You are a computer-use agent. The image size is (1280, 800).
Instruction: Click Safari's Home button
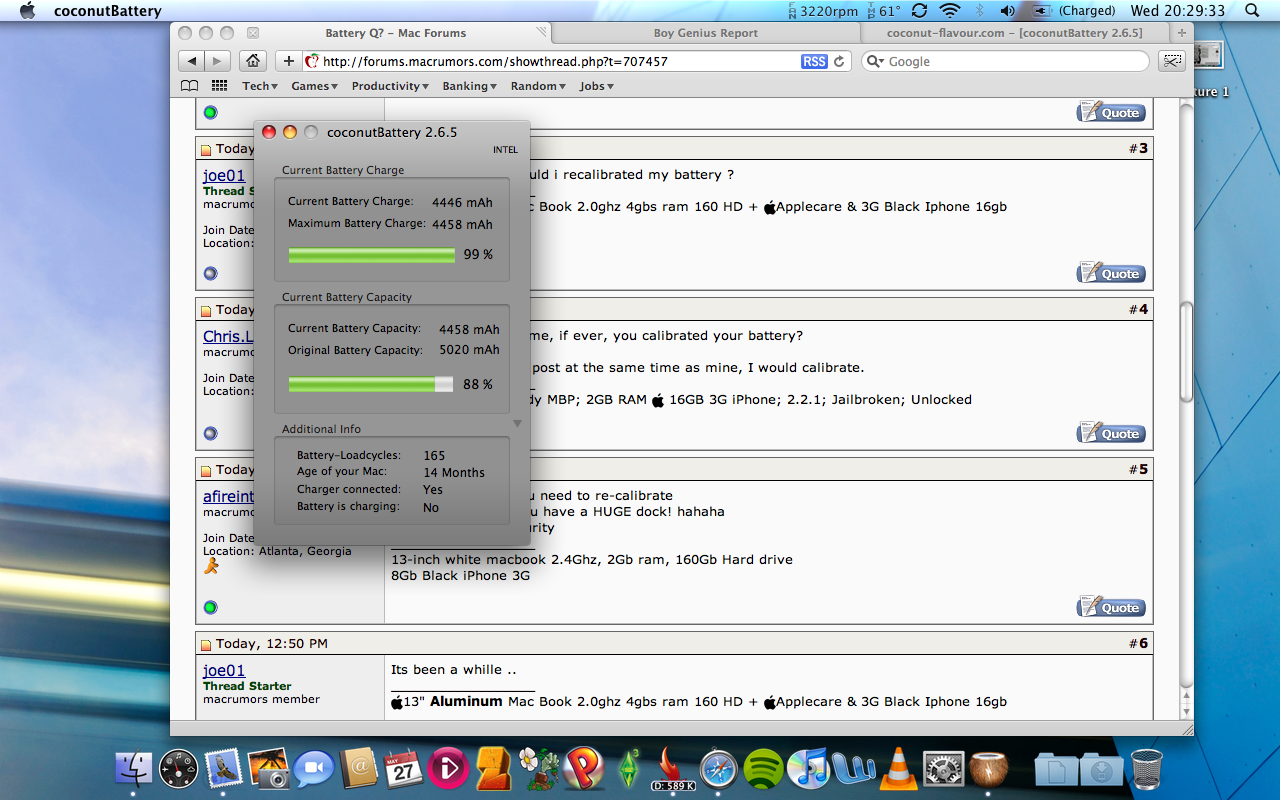[254, 61]
